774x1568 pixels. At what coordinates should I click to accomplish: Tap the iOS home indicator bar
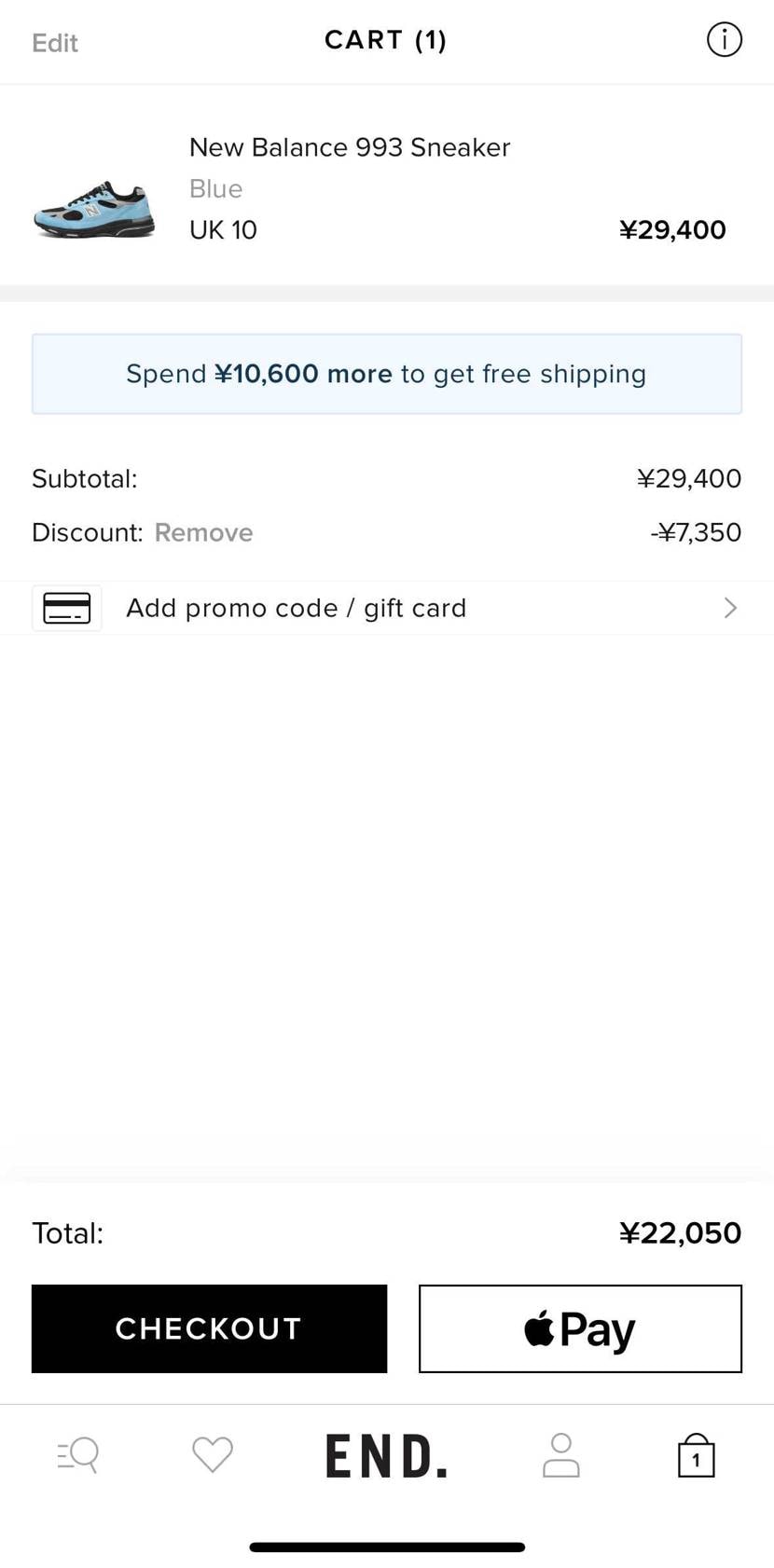pyautogui.click(x=387, y=1547)
